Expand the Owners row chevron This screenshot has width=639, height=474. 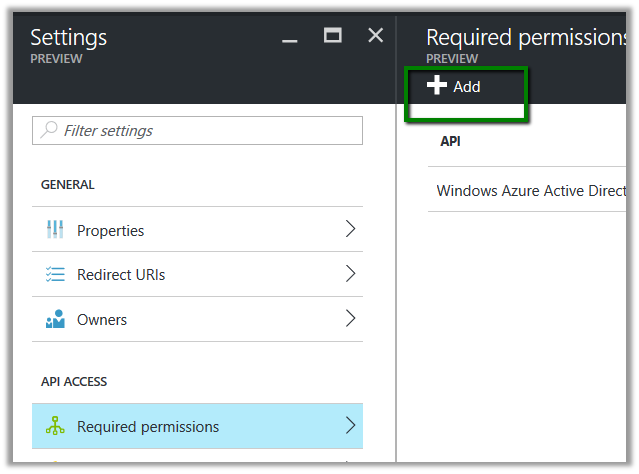(x=350, y=319)
